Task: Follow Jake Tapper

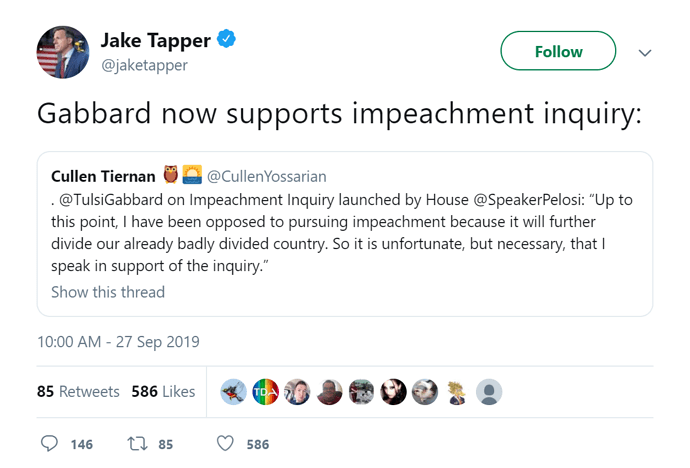Action: pyautogui.click(x=558, y=51)
